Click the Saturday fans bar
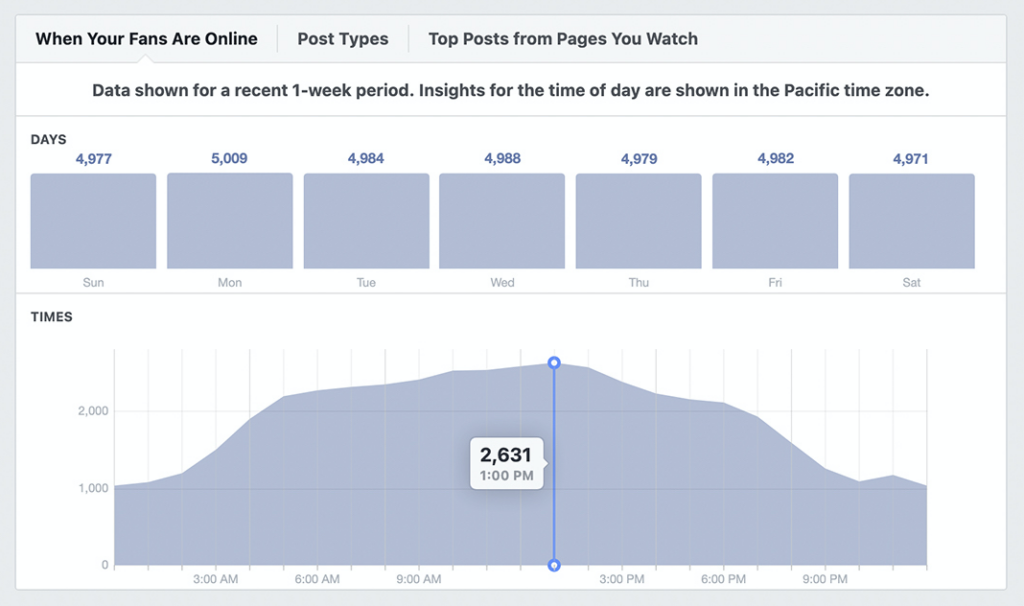This screenshot has width=1024, height=606. coord(911,220)
